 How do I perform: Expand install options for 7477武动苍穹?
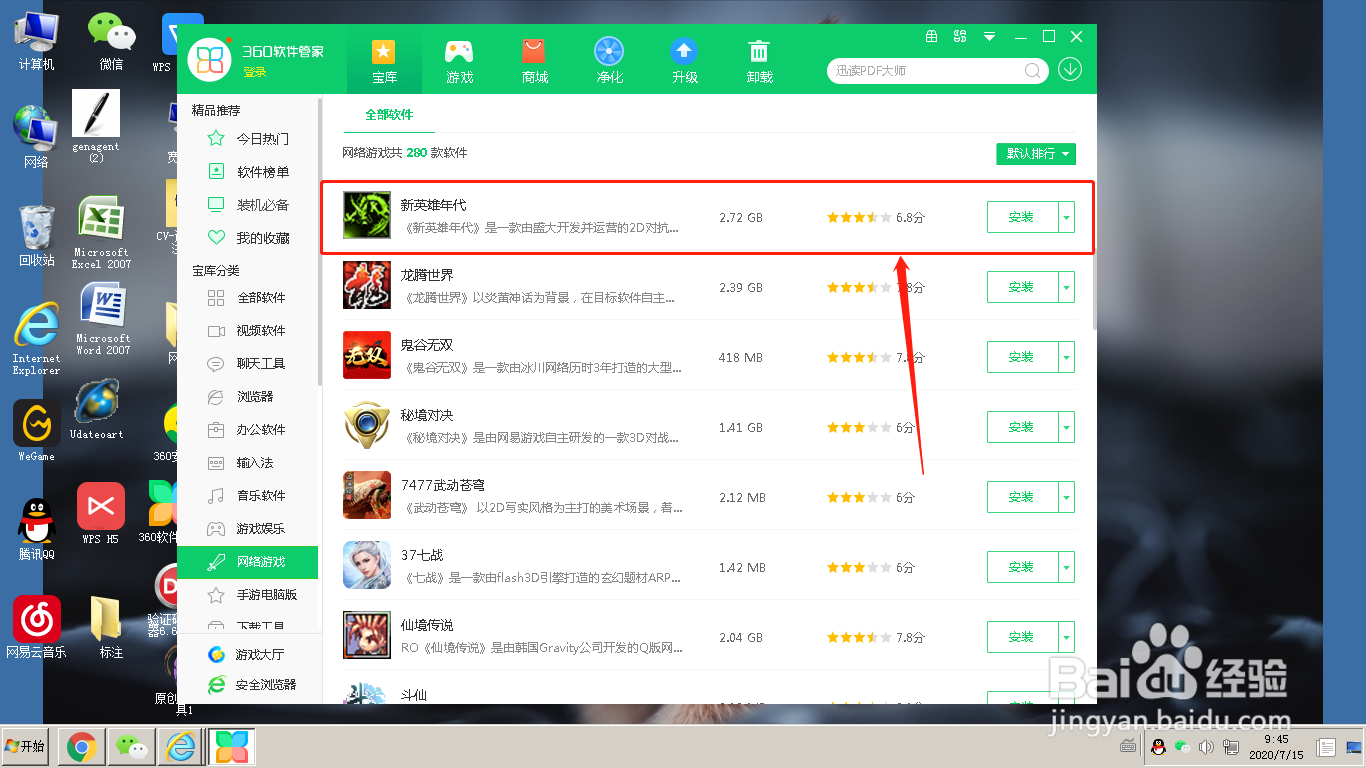point(1067,497)
